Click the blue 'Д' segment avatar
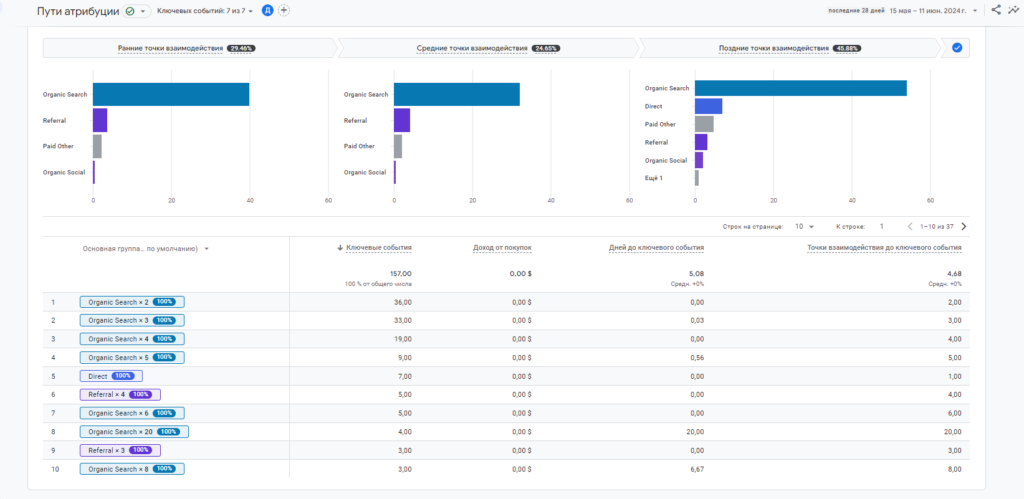This screenshot has height=499, width=1024. pyautogui.click(x=267, y=10)
